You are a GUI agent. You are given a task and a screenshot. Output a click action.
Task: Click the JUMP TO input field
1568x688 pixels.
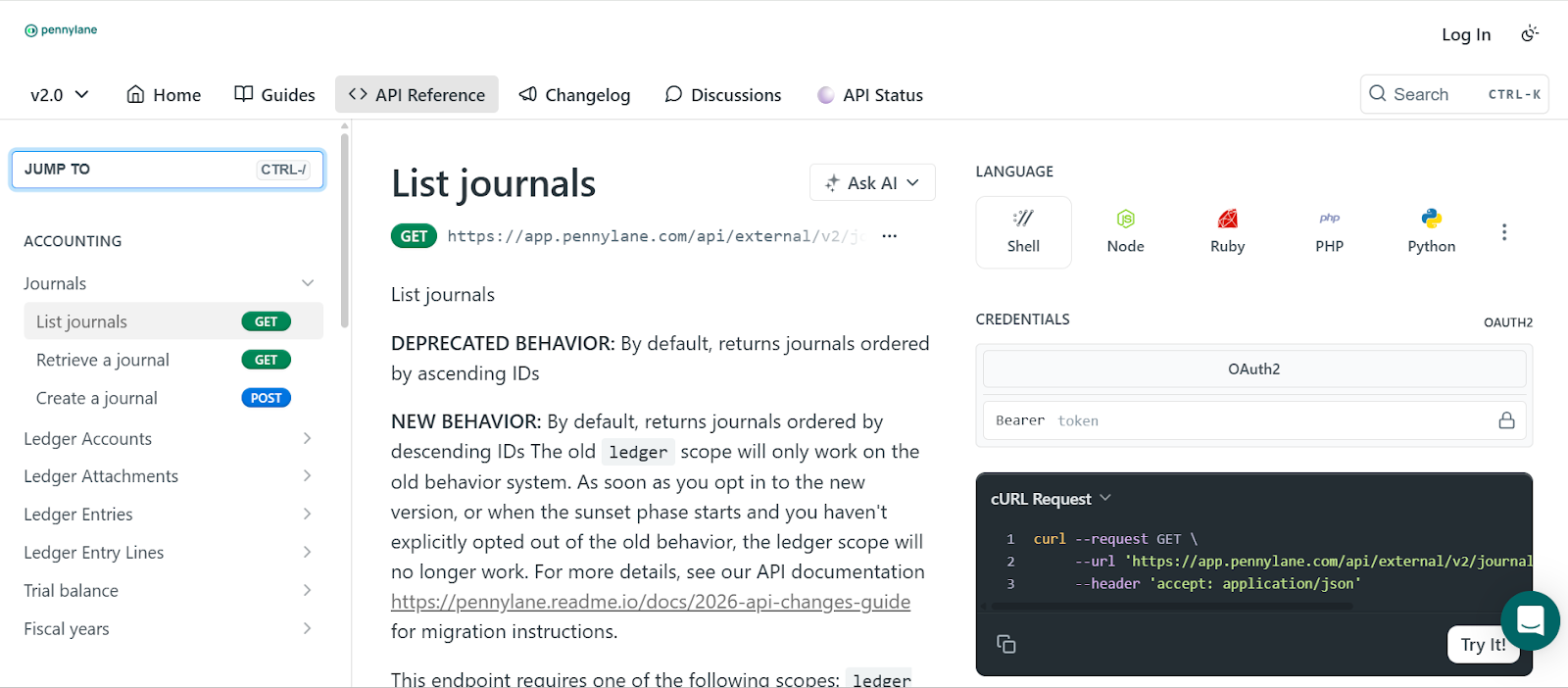tap(168, 170)
